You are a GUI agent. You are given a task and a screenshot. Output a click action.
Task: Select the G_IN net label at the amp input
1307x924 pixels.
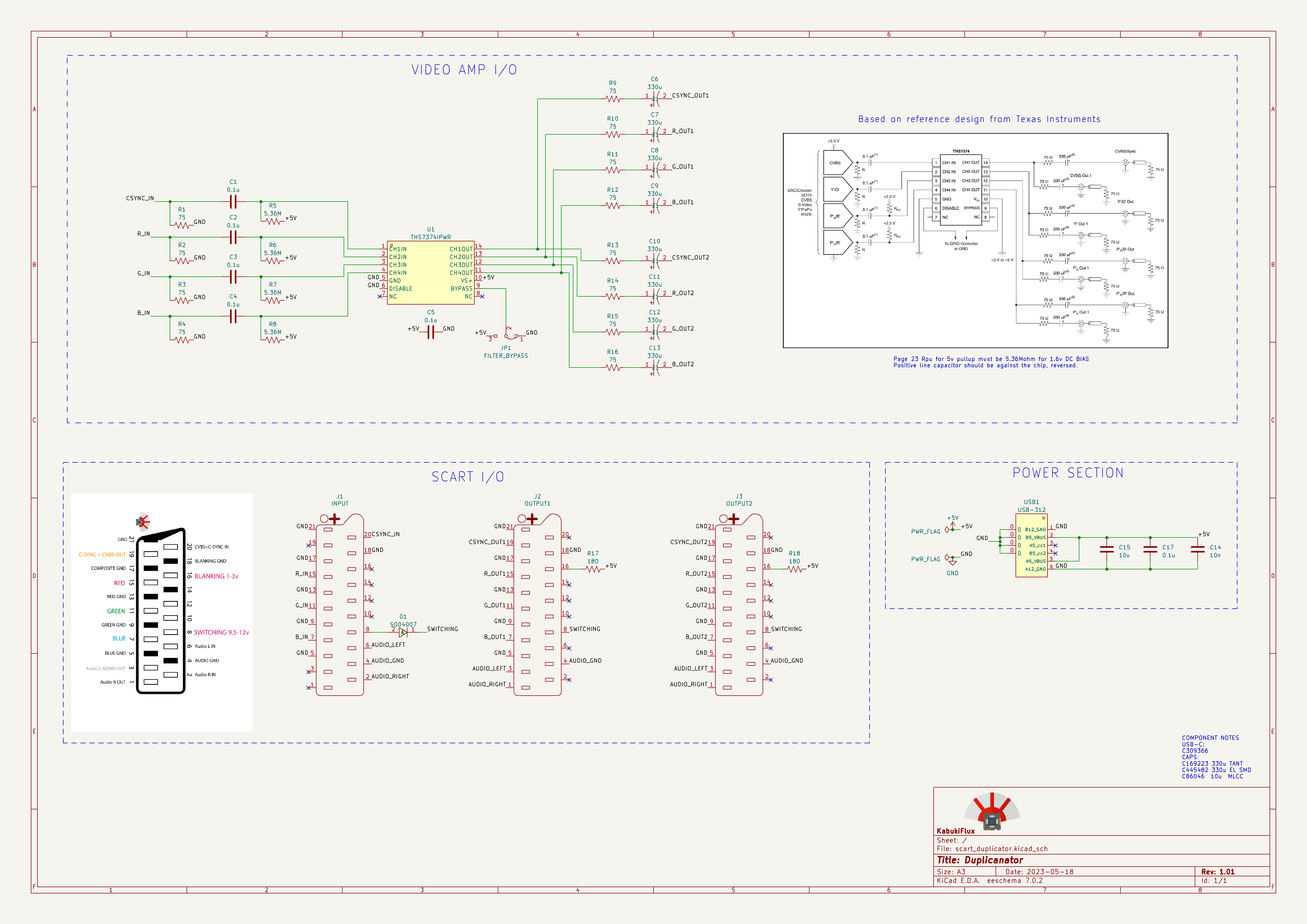coord(143,273)
